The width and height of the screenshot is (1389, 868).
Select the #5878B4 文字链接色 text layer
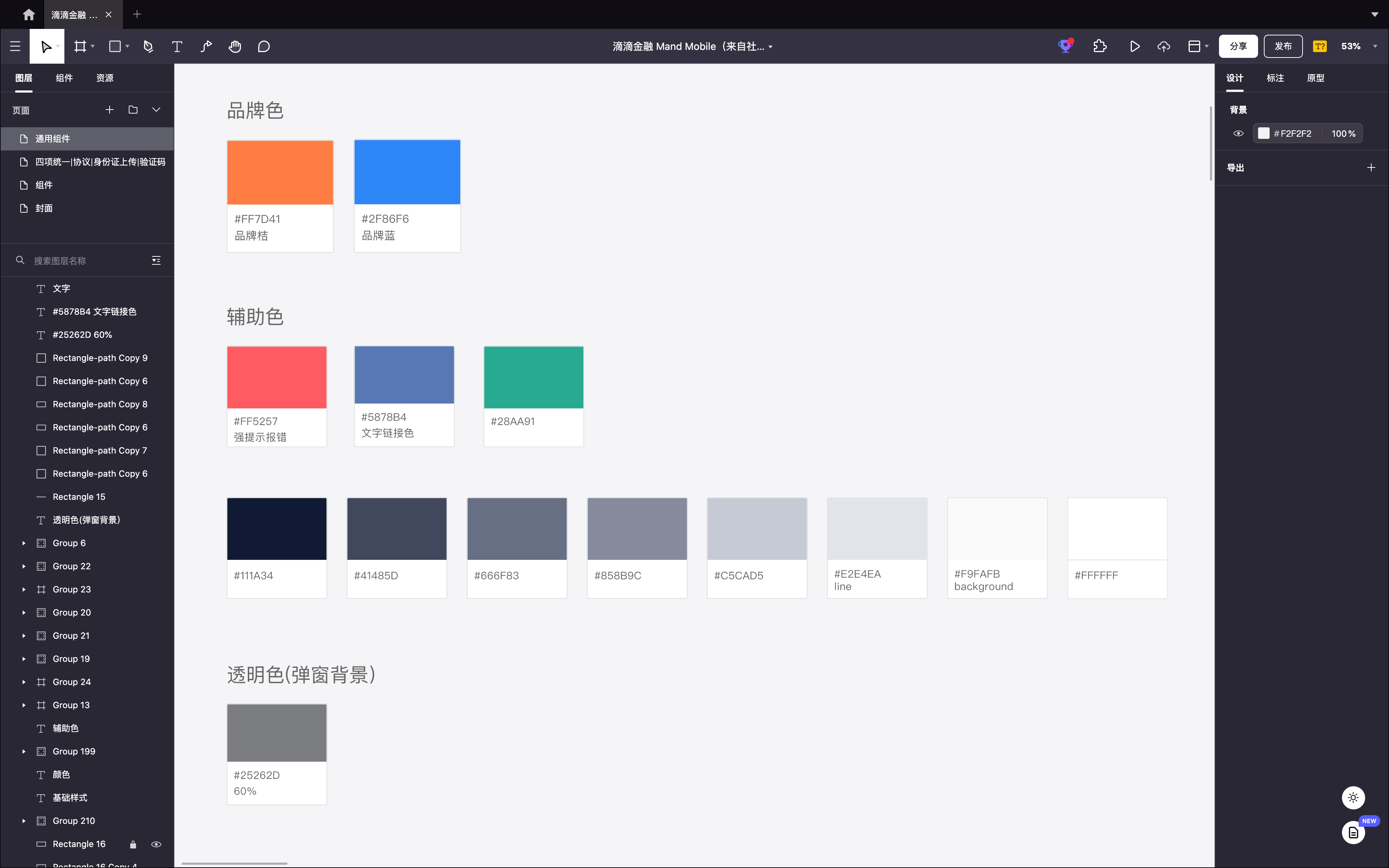point(87,312)
